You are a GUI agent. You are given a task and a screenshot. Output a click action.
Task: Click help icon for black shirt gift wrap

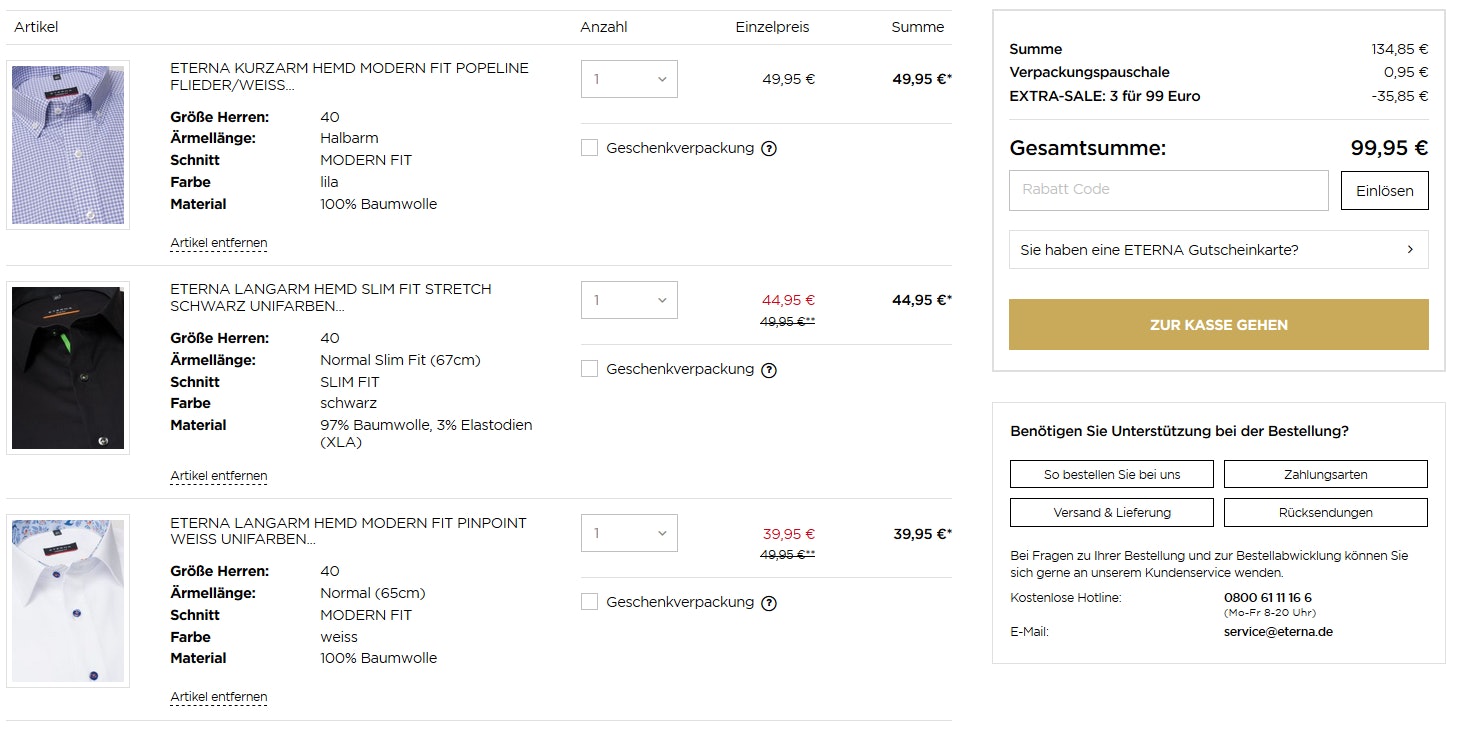tap(769, 370)
